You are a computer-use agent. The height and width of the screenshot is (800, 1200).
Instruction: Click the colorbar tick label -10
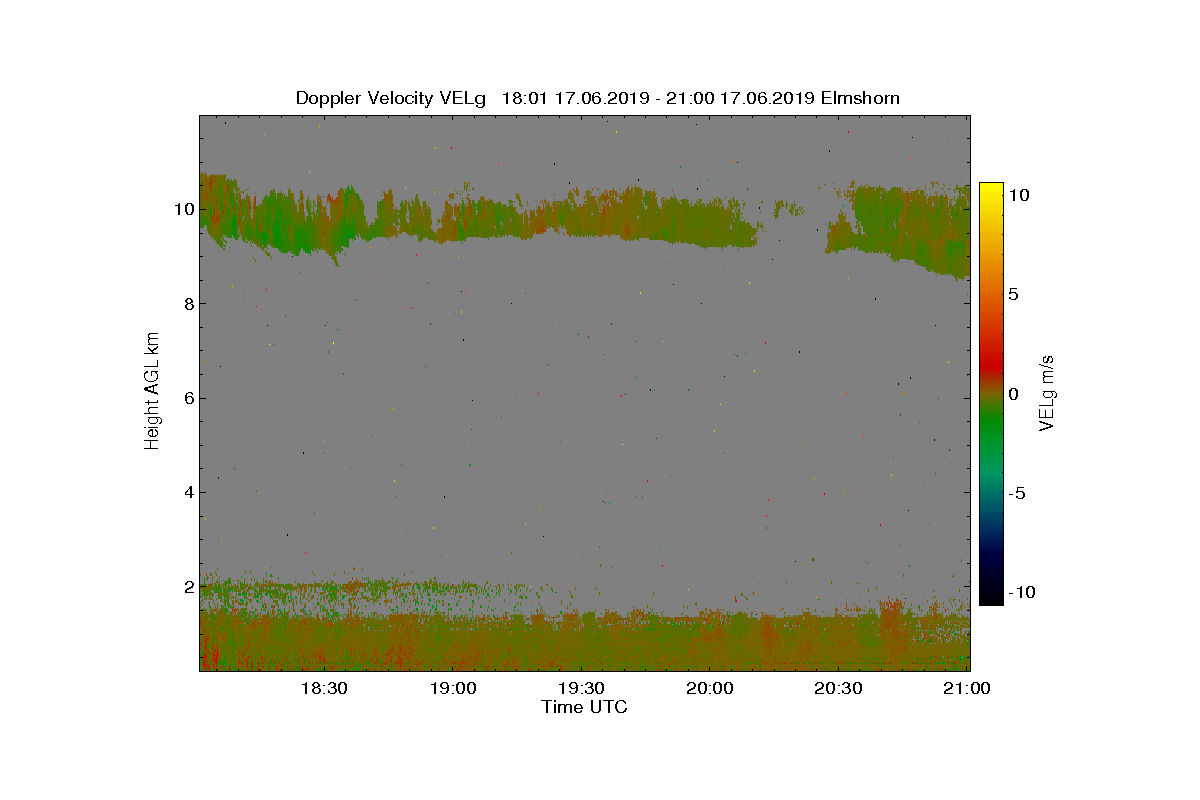click(1021, 592)
